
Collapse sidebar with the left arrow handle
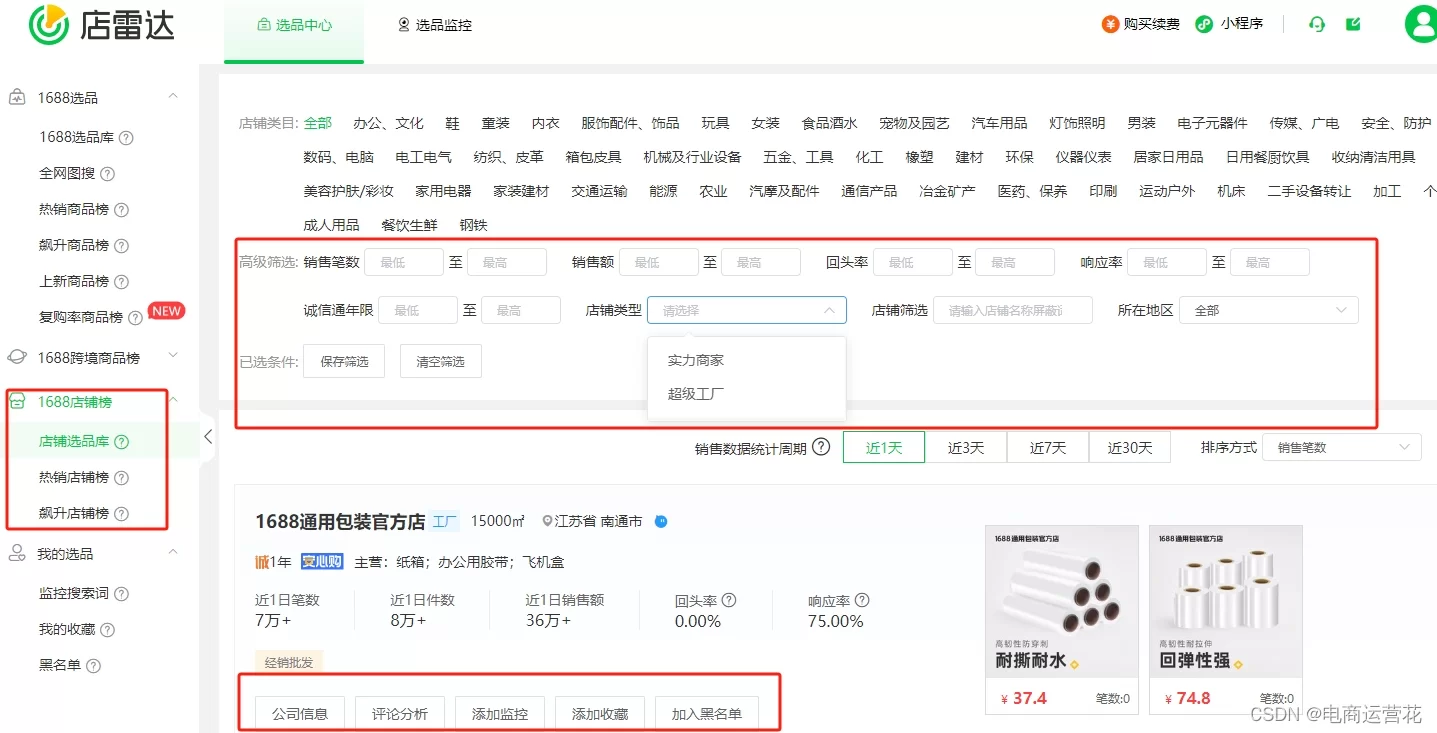tap(208, 436)
